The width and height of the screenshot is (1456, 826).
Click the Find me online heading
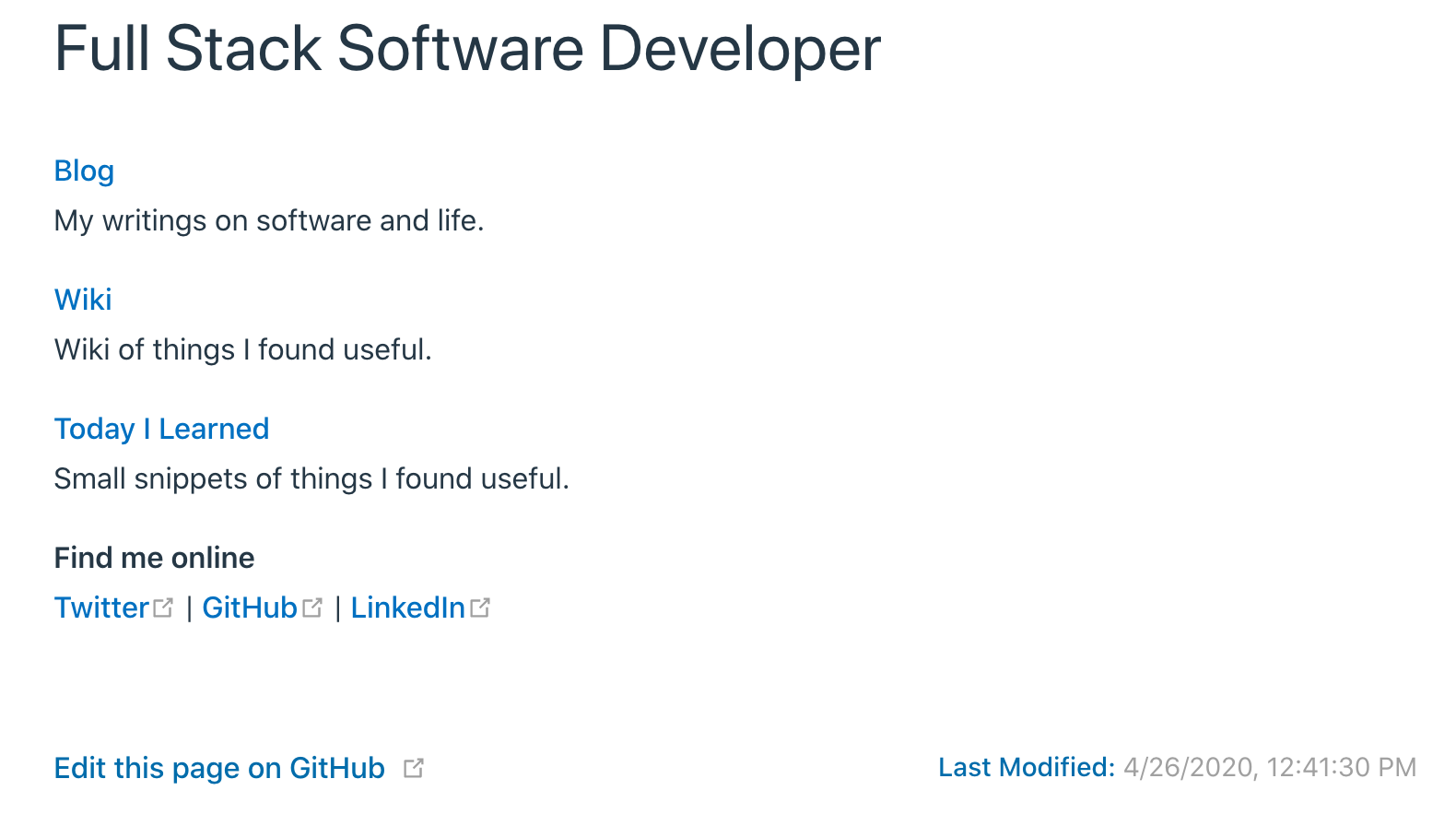[154, 559]
